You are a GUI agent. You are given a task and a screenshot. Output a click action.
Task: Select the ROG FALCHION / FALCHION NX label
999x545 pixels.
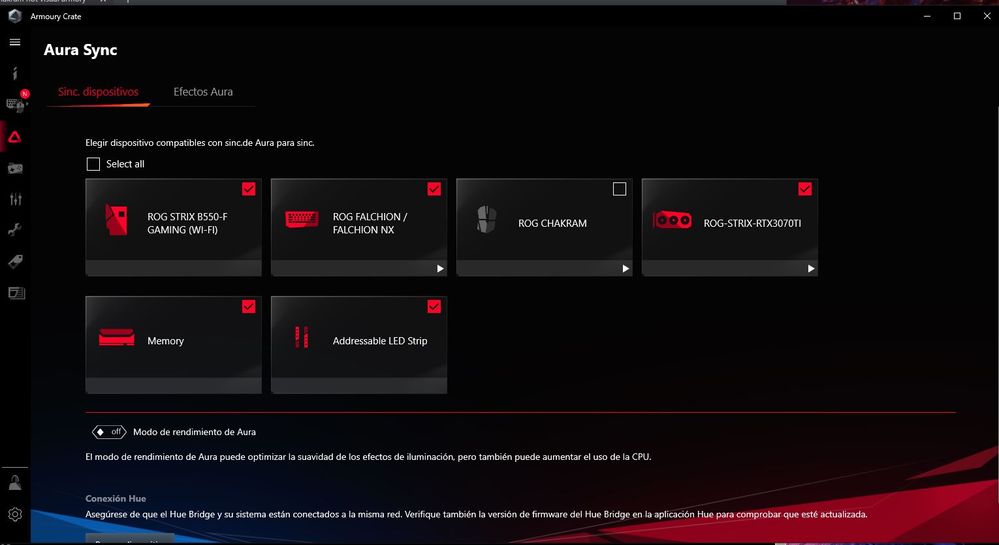pyautogui.click(x=370, y=223)
